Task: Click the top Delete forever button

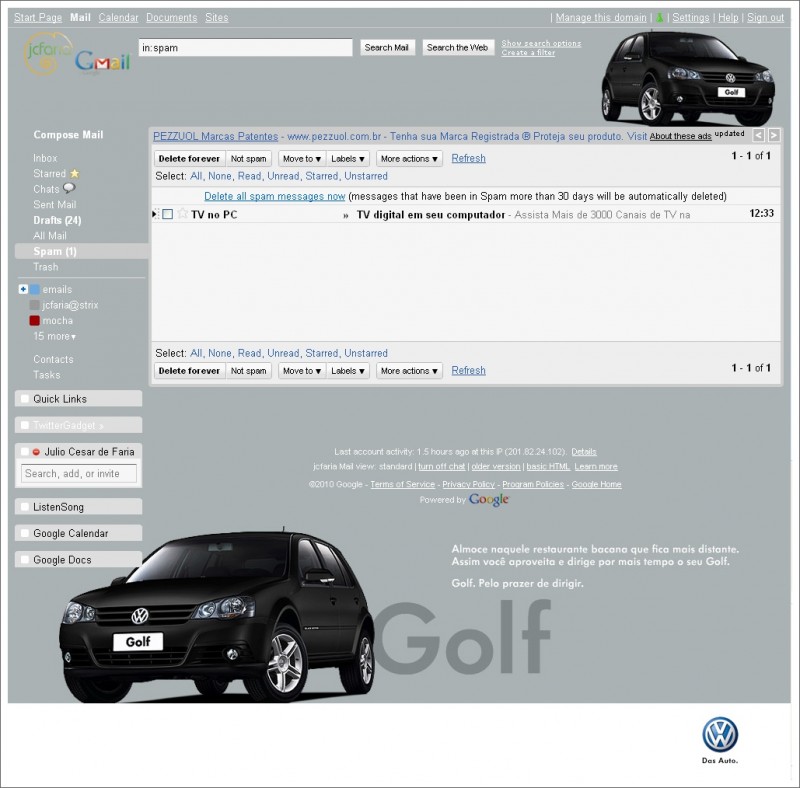Action: pos(189,159)
